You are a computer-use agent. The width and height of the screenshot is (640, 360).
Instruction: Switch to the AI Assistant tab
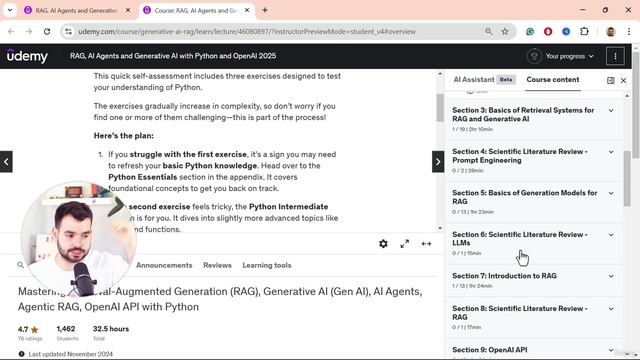pos(484,80)
